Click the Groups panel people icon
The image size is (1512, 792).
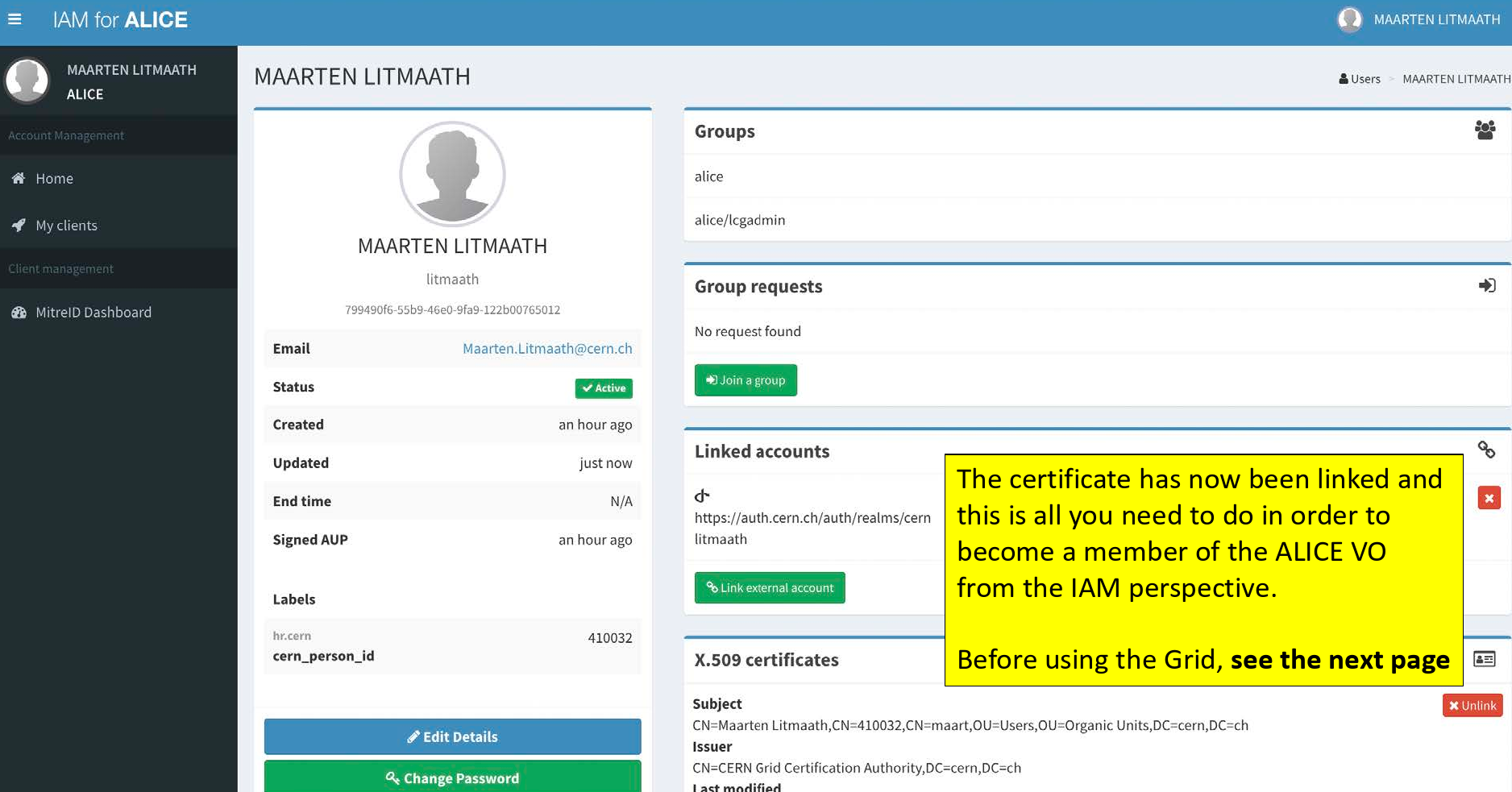coord(1485,131)
